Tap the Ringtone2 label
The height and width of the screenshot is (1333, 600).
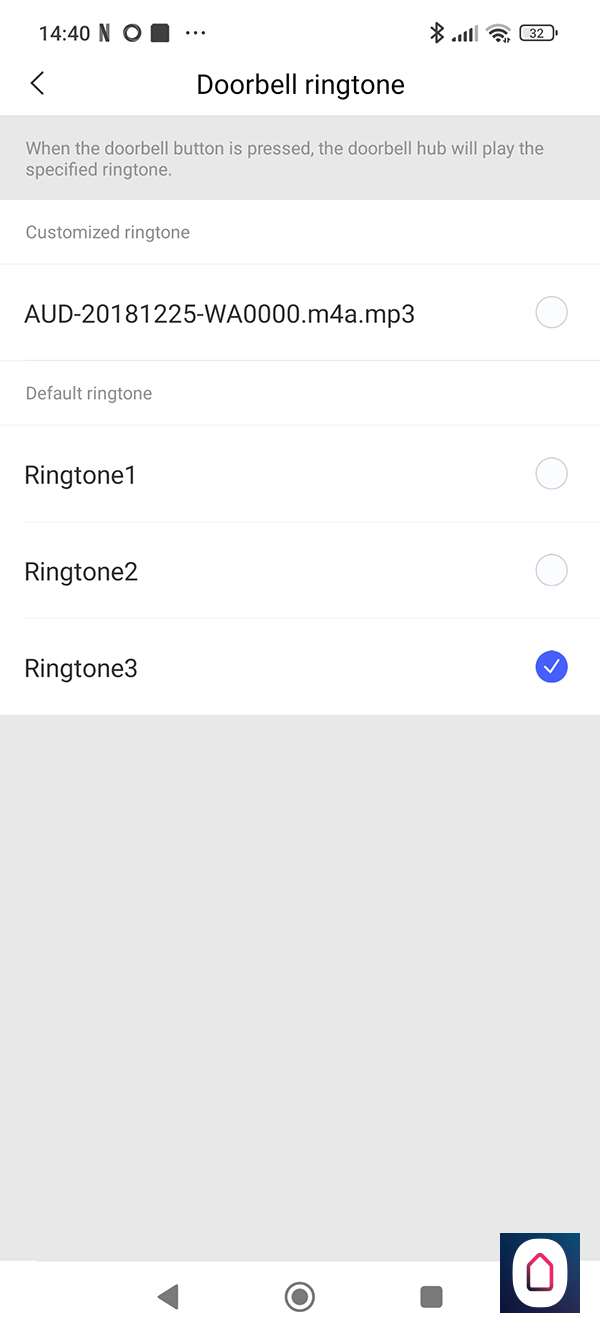coord(81,572)
